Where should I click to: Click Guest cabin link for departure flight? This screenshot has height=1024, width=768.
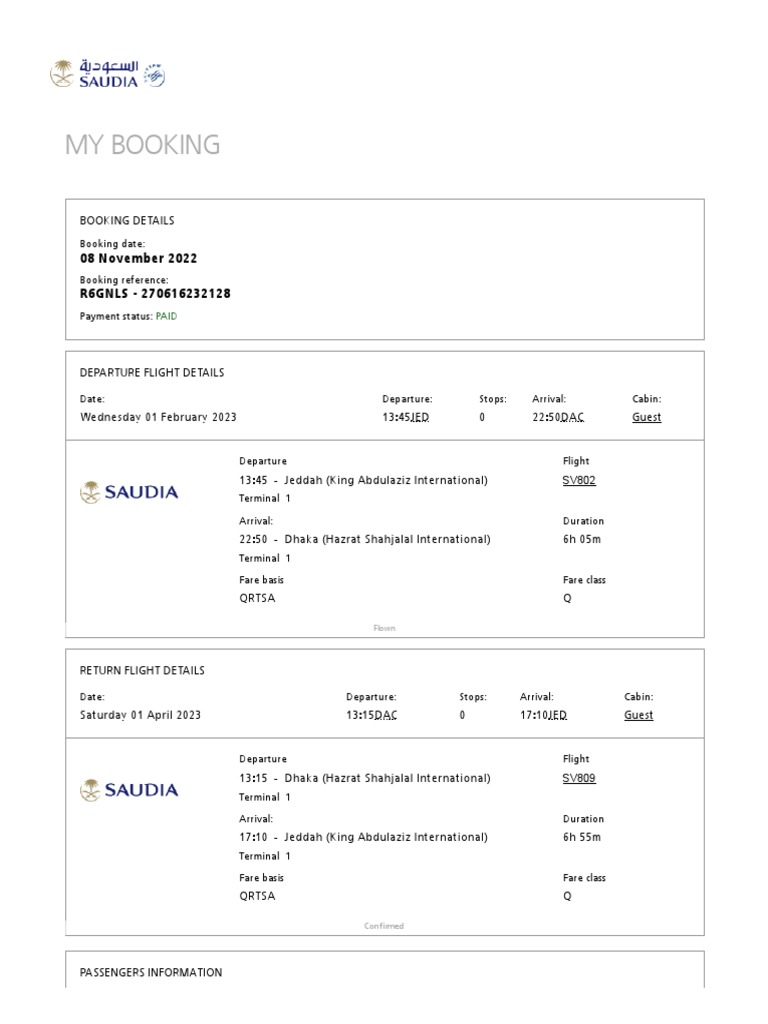647,417
